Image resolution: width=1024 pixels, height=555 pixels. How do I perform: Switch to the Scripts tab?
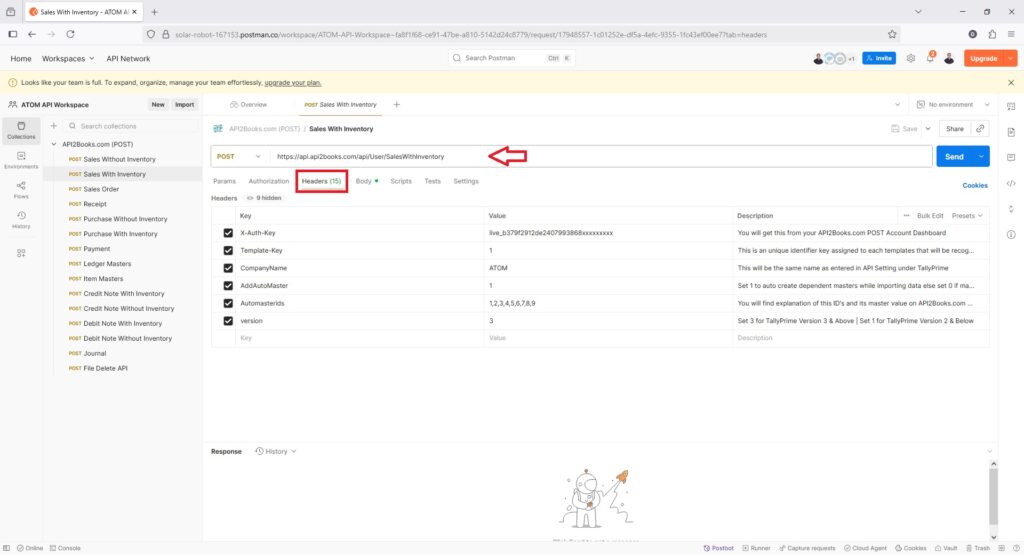[x=401, y=181]
